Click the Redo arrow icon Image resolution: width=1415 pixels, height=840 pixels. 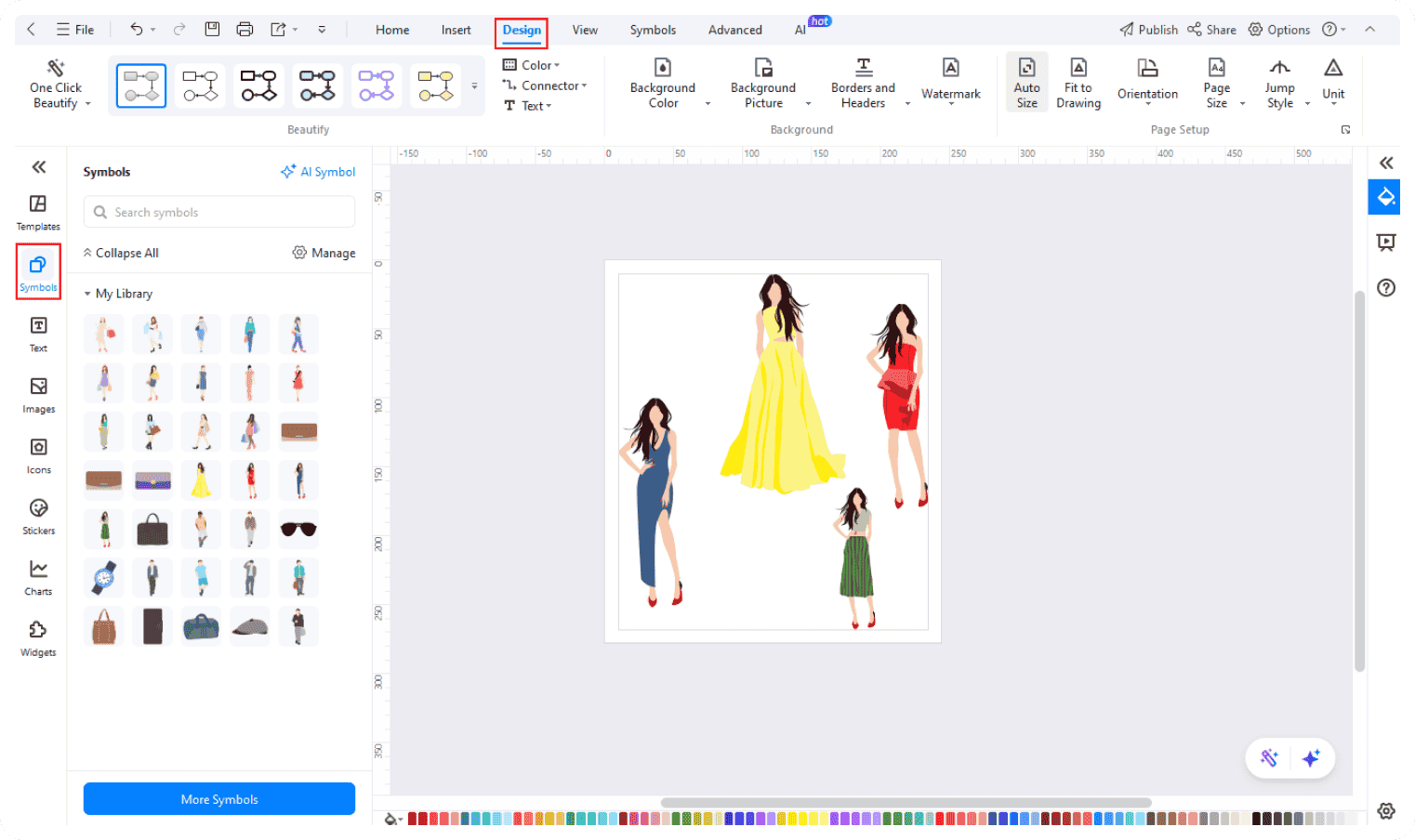(179, 30)
